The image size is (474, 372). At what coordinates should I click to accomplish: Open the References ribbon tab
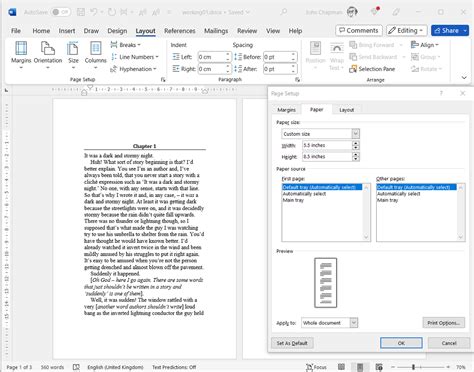pos(180,31)
